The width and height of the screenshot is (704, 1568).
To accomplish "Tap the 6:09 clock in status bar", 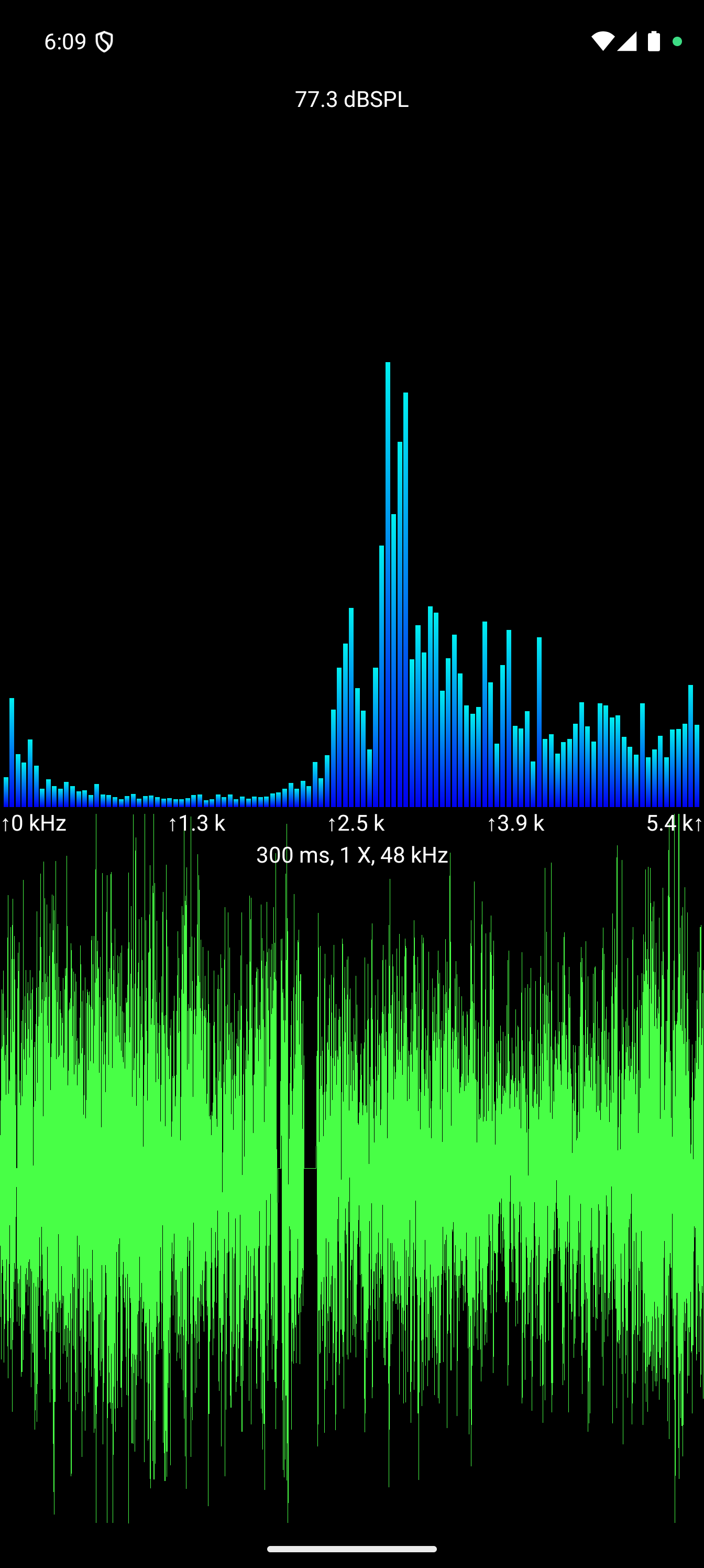I will click(x=65, y=41).
